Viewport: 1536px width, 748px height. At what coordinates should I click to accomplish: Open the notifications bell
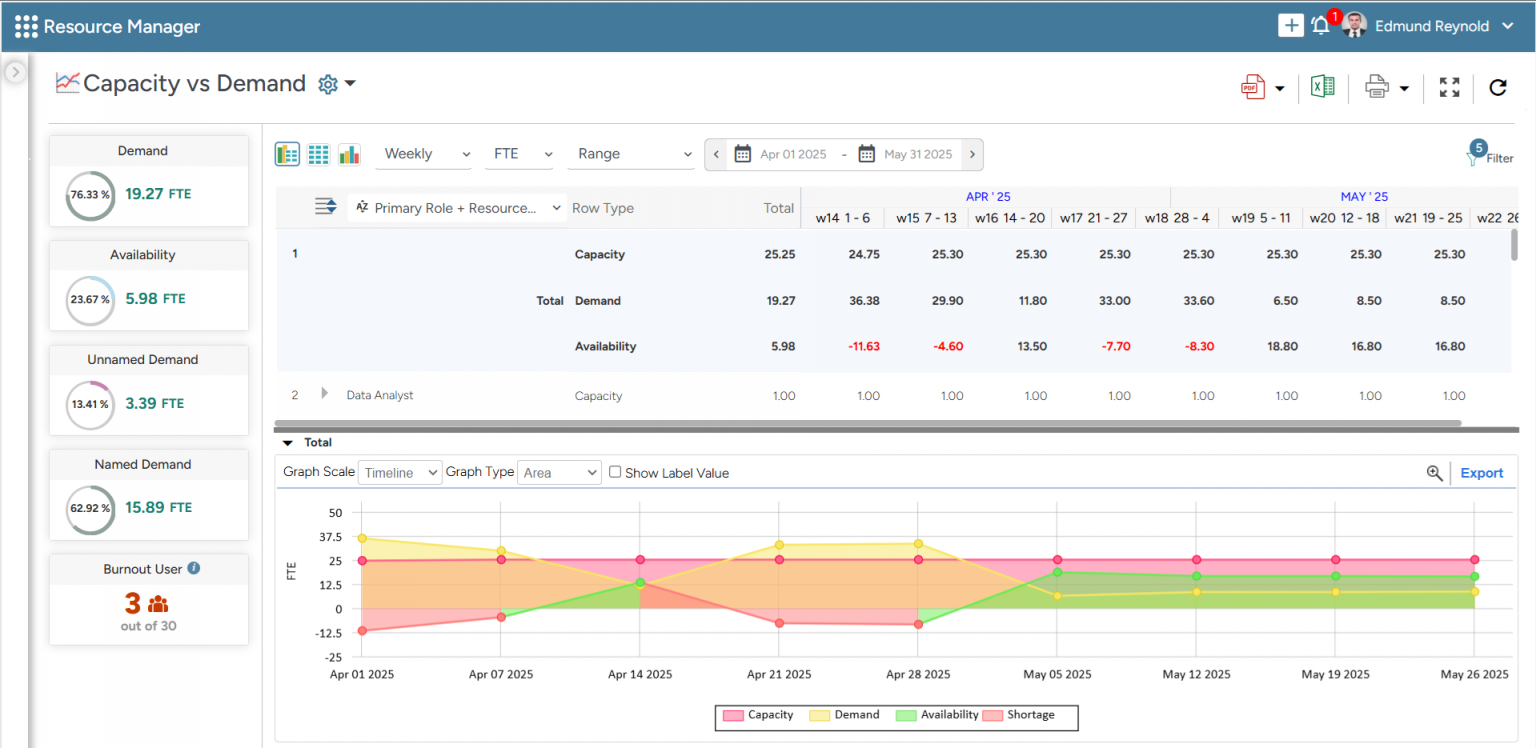[x=1320, y=25]
